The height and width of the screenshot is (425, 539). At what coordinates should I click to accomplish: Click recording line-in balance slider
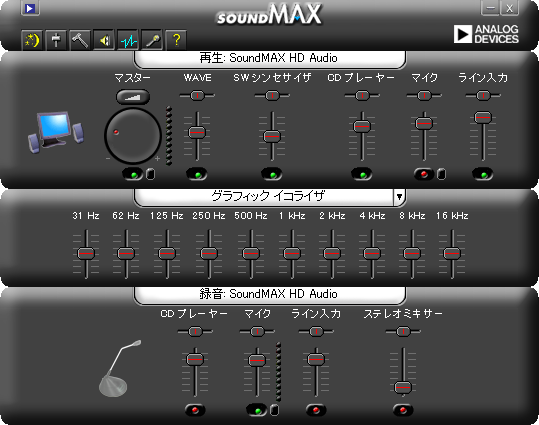pos(316,331)
